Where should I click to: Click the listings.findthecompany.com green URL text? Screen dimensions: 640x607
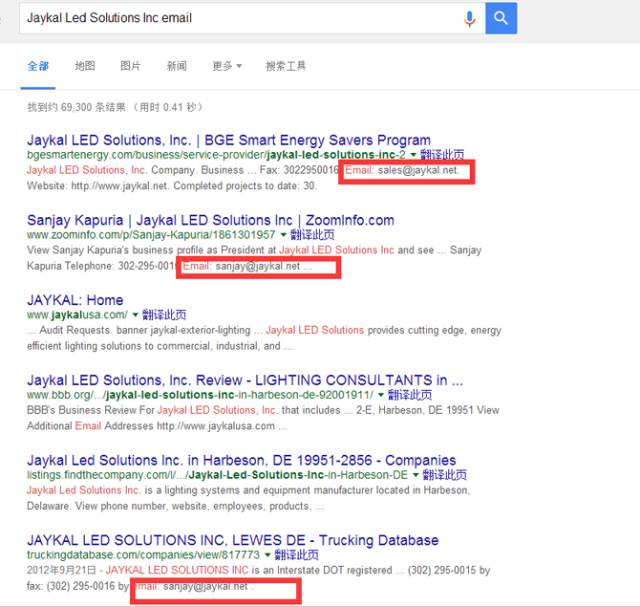click(218, 475)
